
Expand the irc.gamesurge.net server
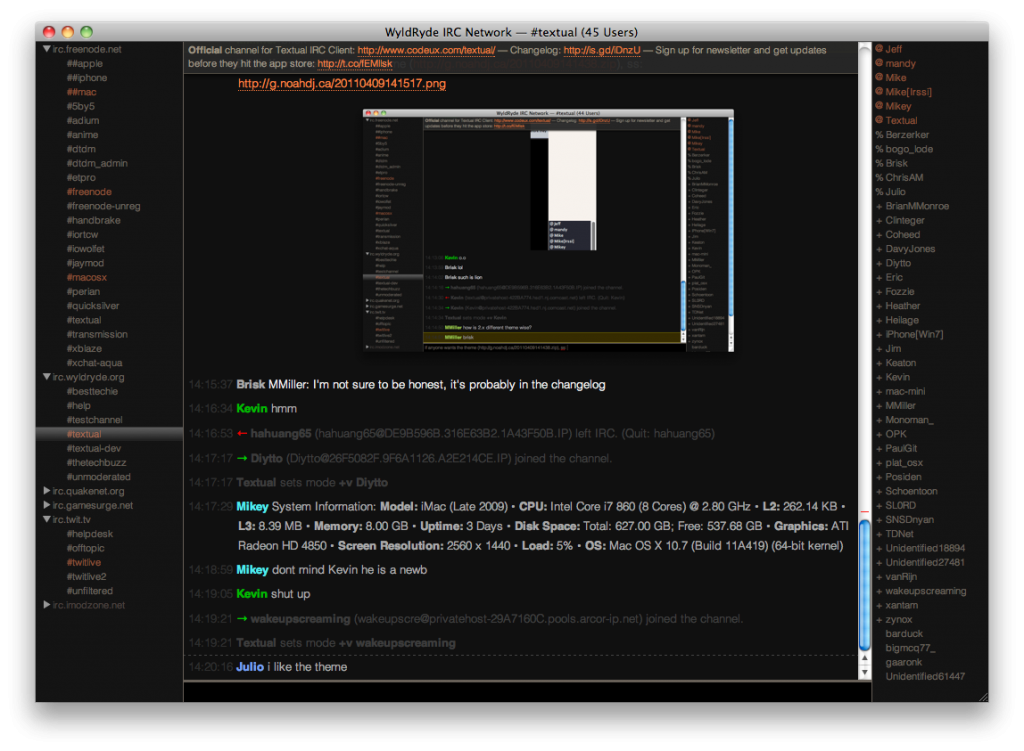tap(47, 505)
